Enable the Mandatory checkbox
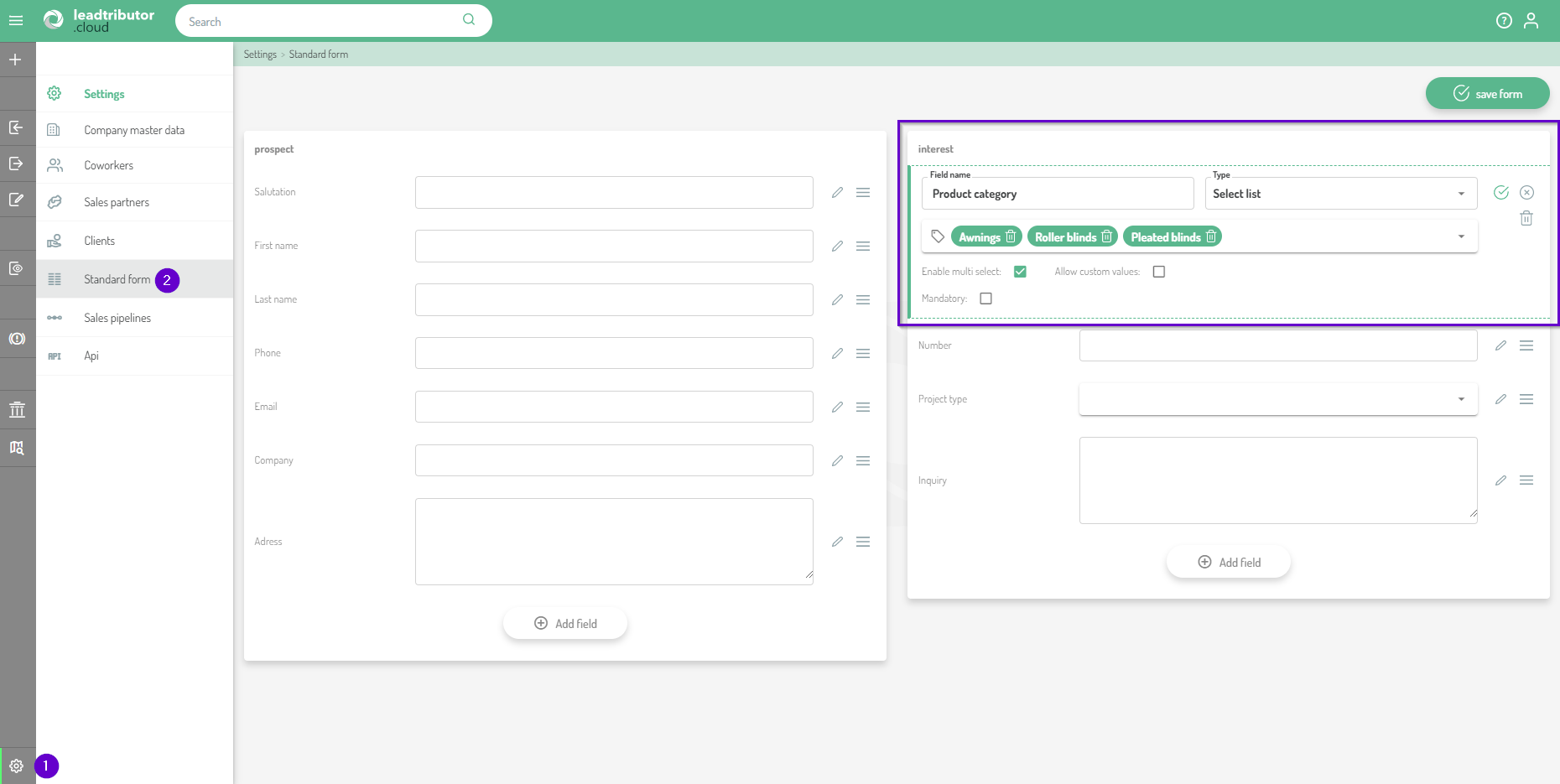The height and width of the screenshot is (784, 1560). (986, 299)
